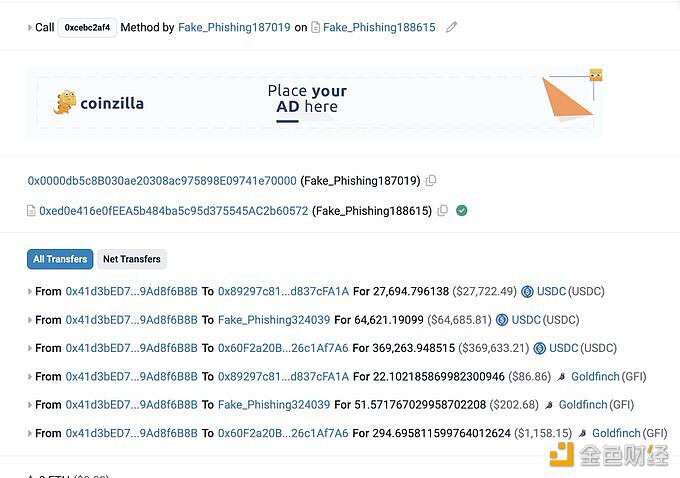Click the 0xcebc2af4 method ID badge
The height and width of the screenshot is (478, 680).
(x=88, y=28)
